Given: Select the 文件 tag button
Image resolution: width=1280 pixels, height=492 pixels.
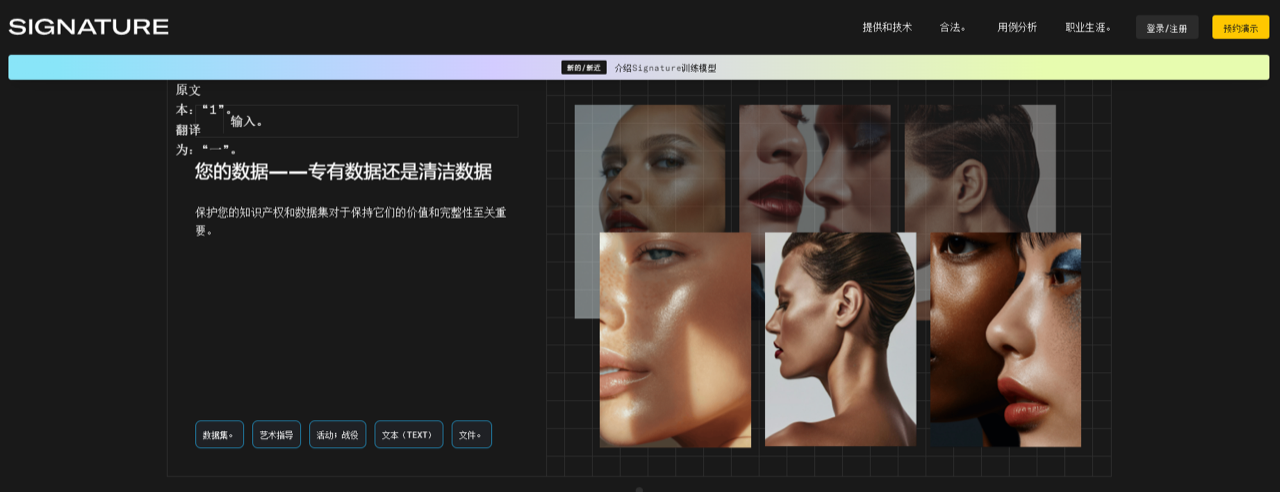Looking at the screenshot, I should pyautogui.click(x=471, y=434).
